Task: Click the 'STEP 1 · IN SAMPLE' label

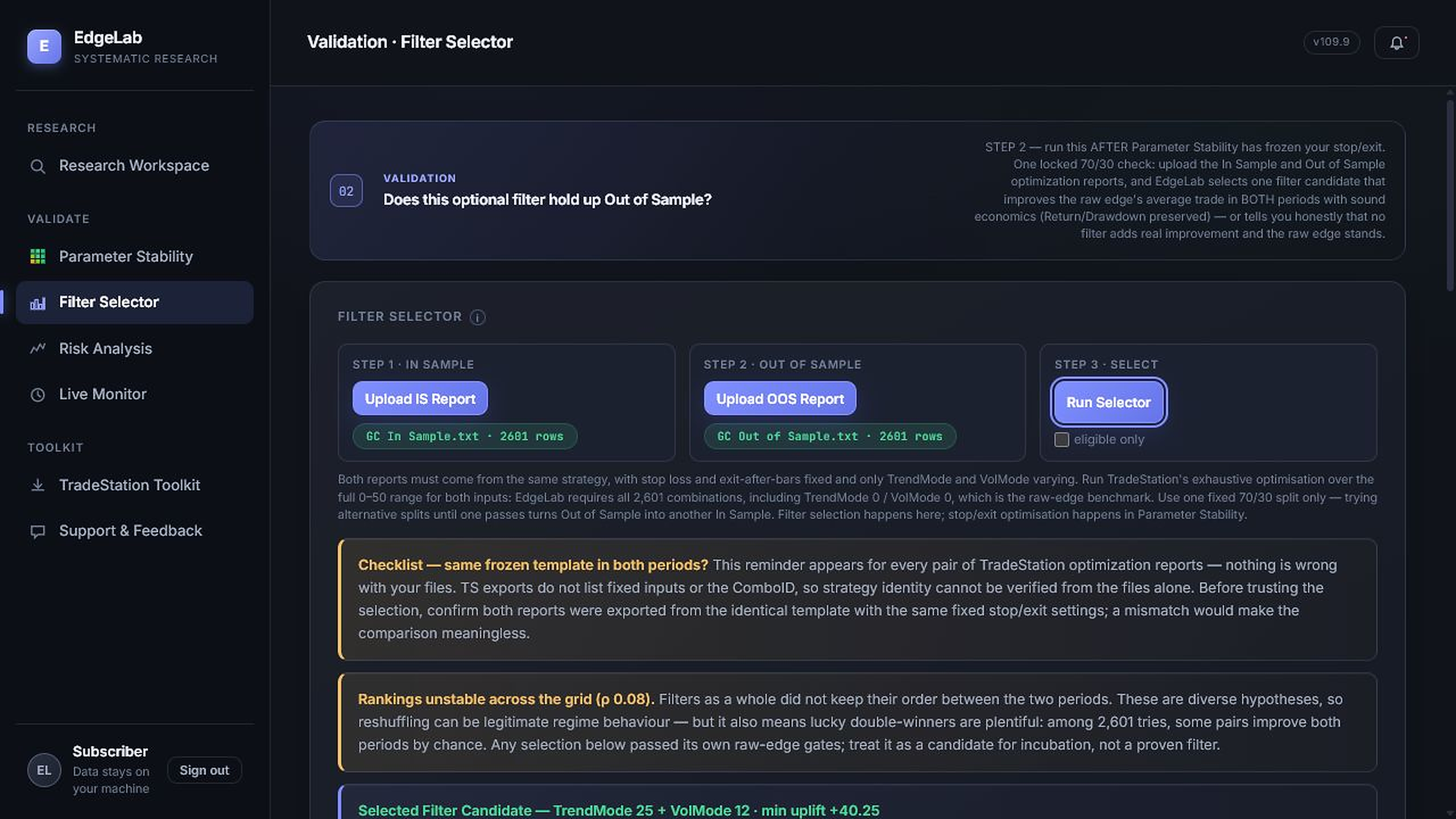Action: (x=413, y=365)
